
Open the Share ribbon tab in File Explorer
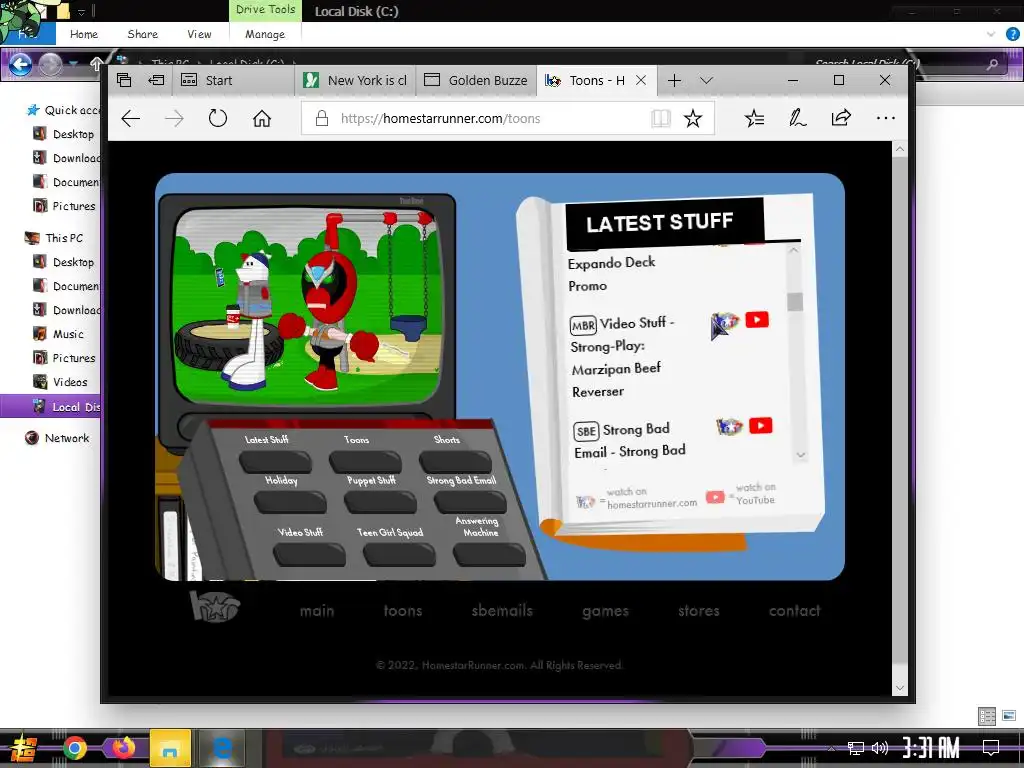(142, 34)
